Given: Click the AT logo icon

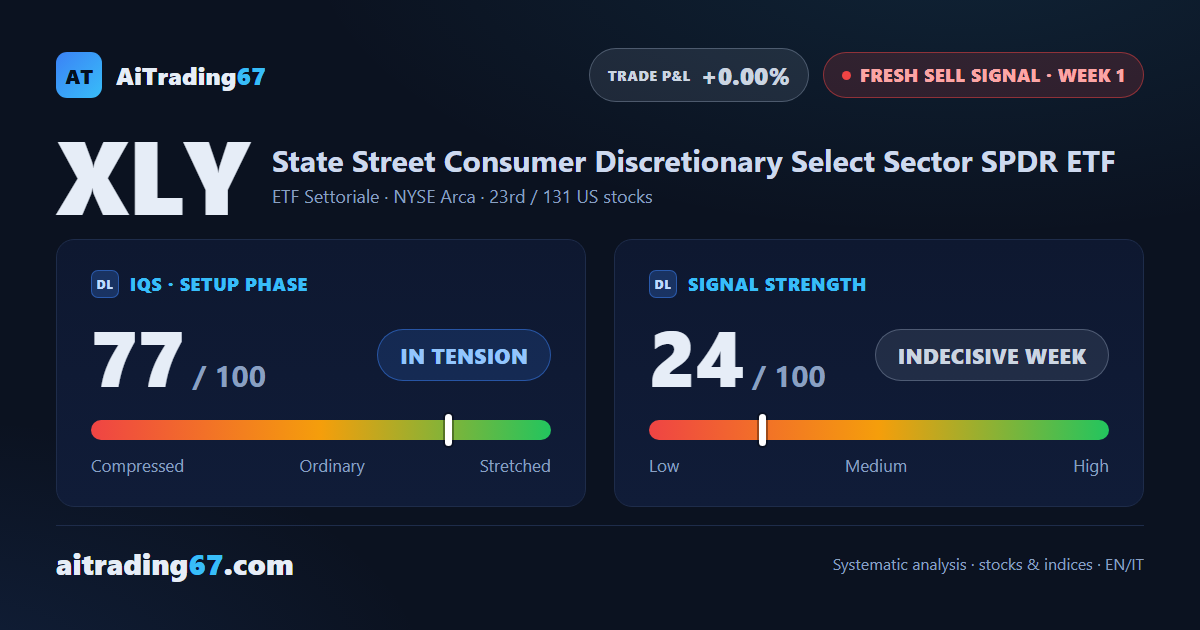Looking at the screenshot, I should pos(79,75).
